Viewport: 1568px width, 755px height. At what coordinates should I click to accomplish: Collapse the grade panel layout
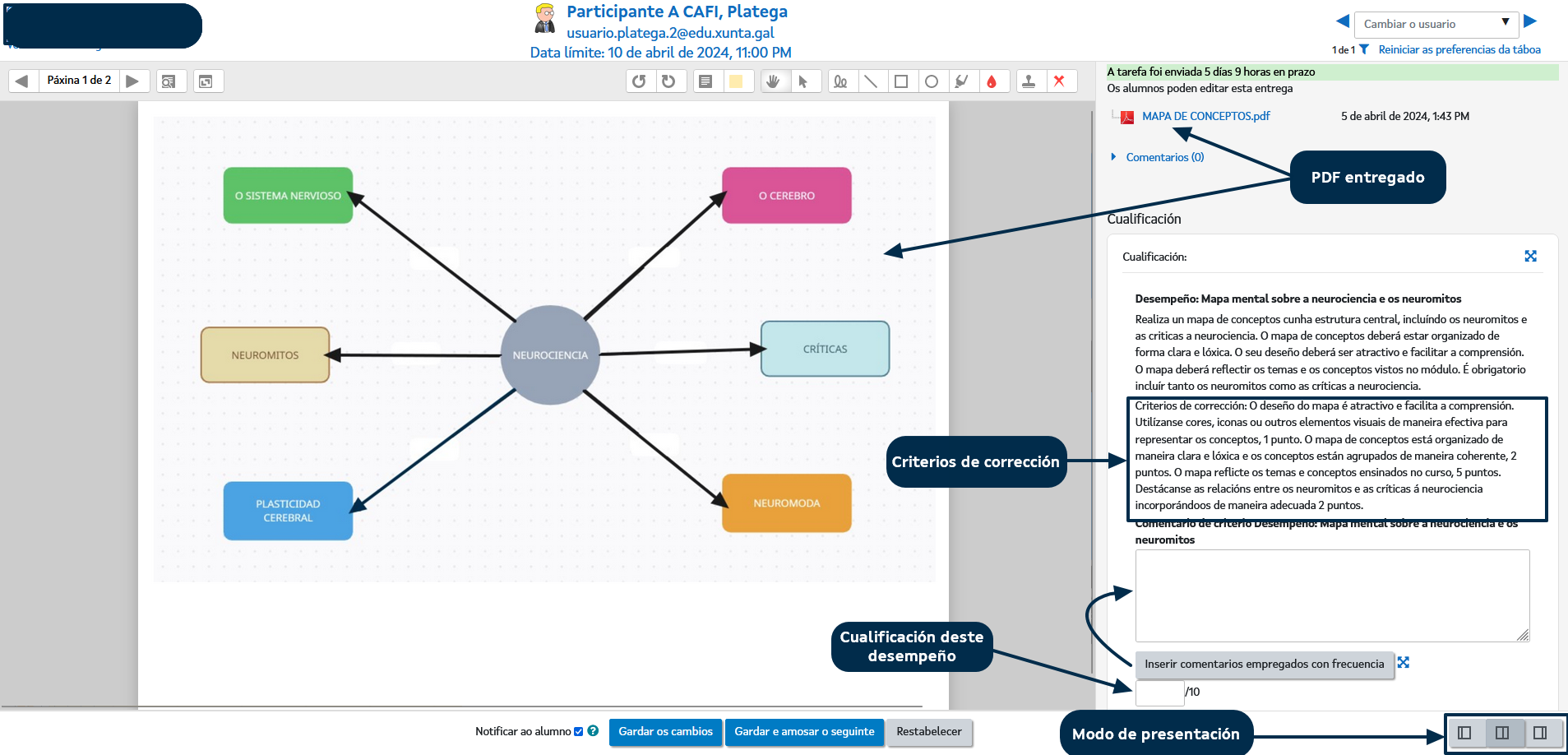tap(1540, 733)
